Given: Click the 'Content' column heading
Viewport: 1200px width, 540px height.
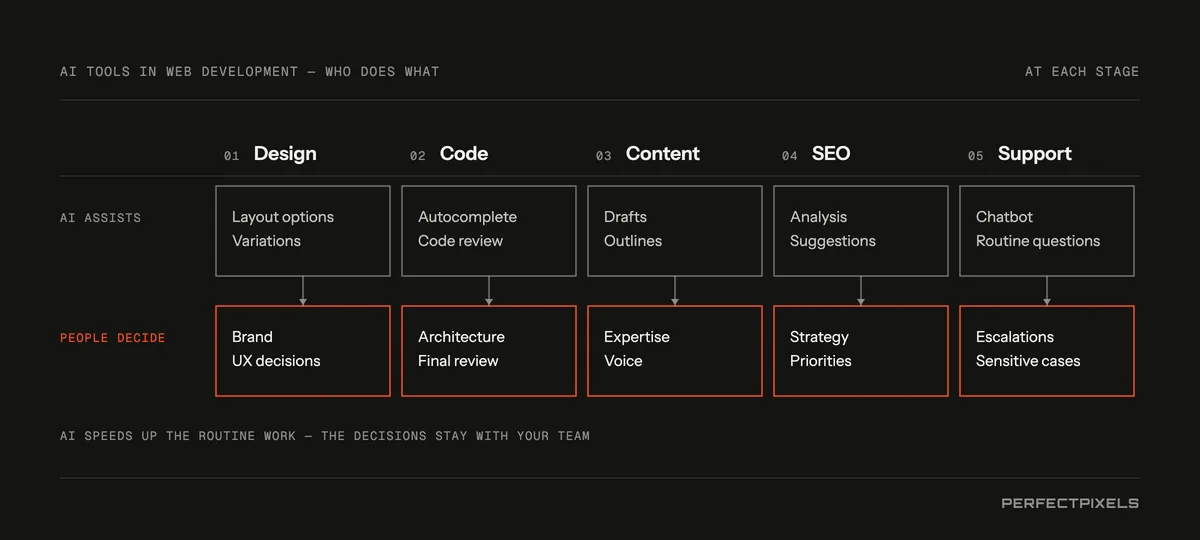Looking at the screenshot, I should 663,154.
